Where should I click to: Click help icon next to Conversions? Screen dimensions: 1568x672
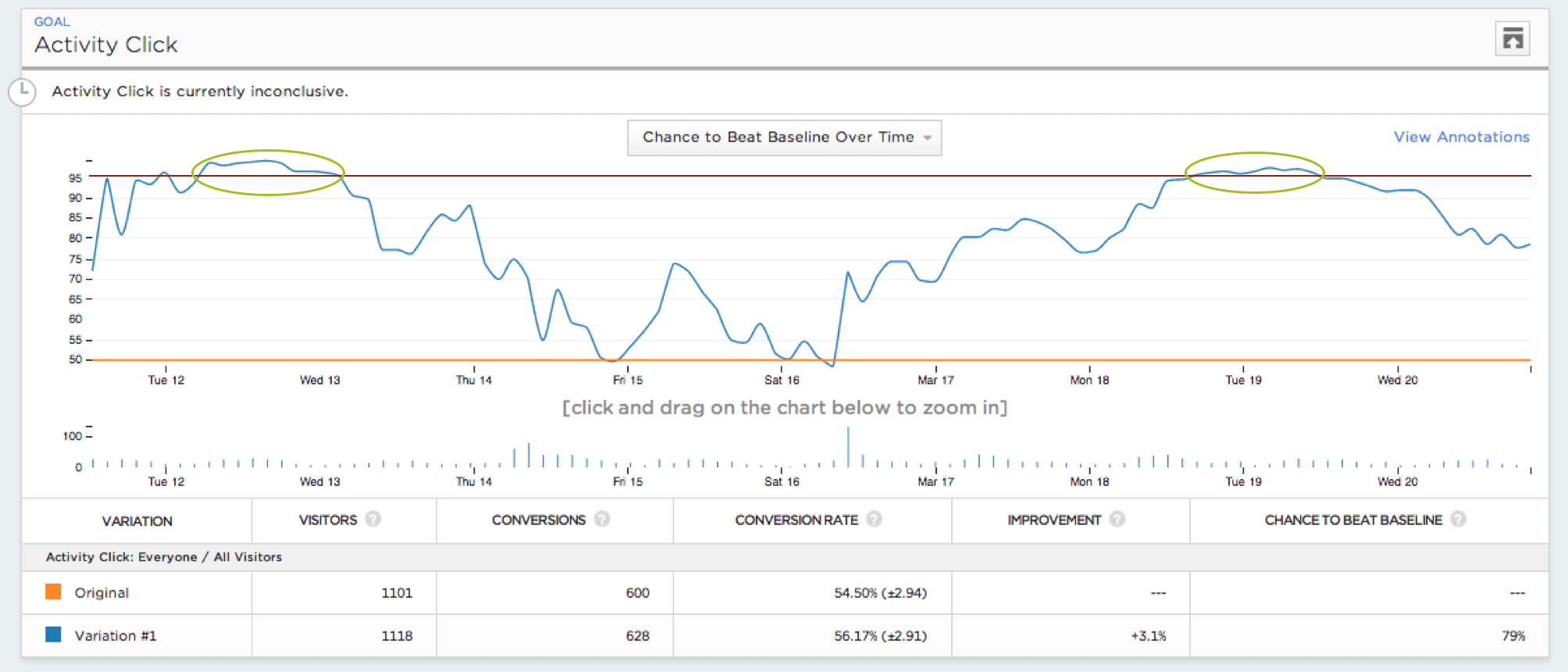pos(602,519)
